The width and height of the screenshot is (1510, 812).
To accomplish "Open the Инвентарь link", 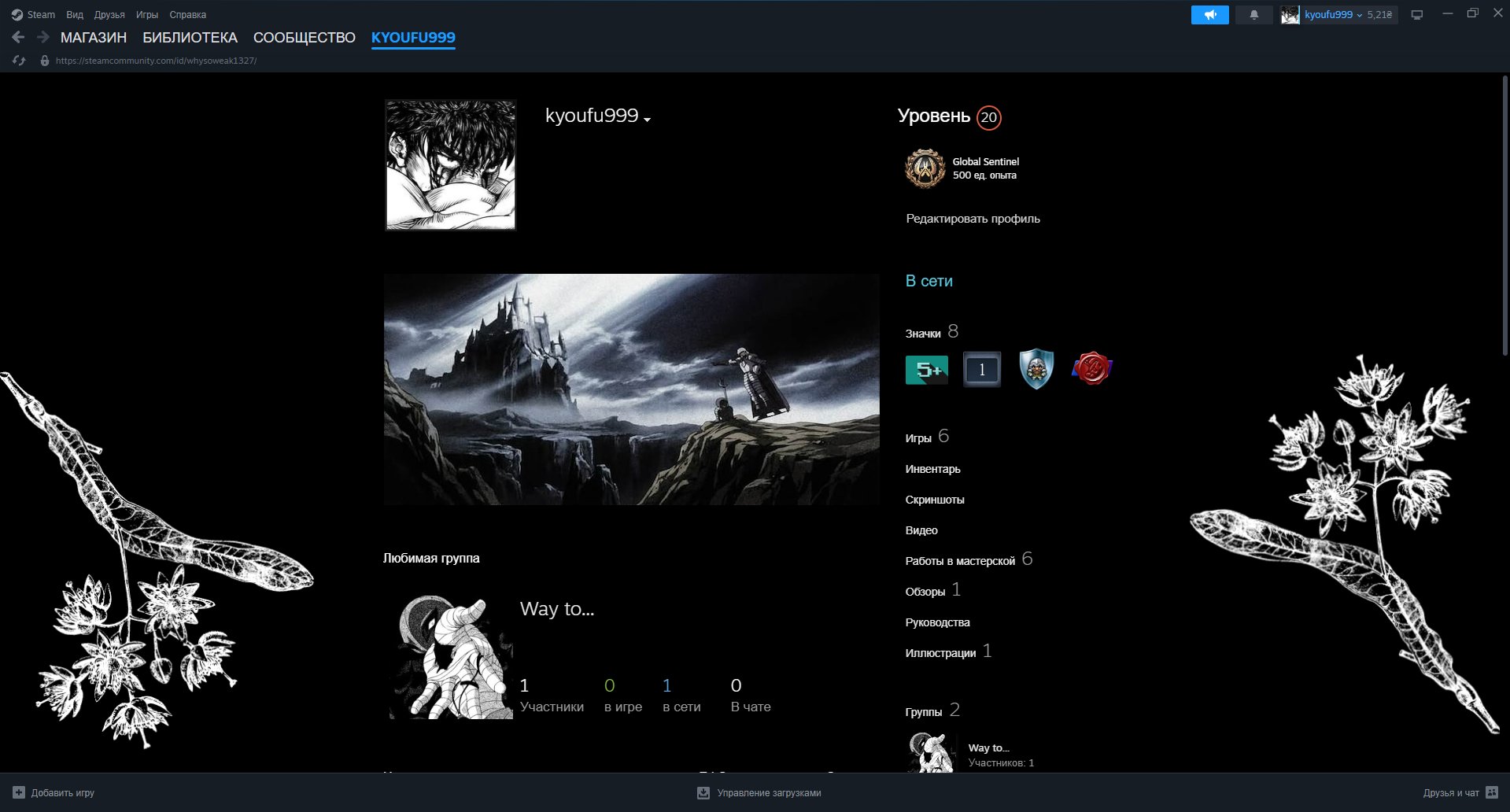I will click(x=932, y=469).
